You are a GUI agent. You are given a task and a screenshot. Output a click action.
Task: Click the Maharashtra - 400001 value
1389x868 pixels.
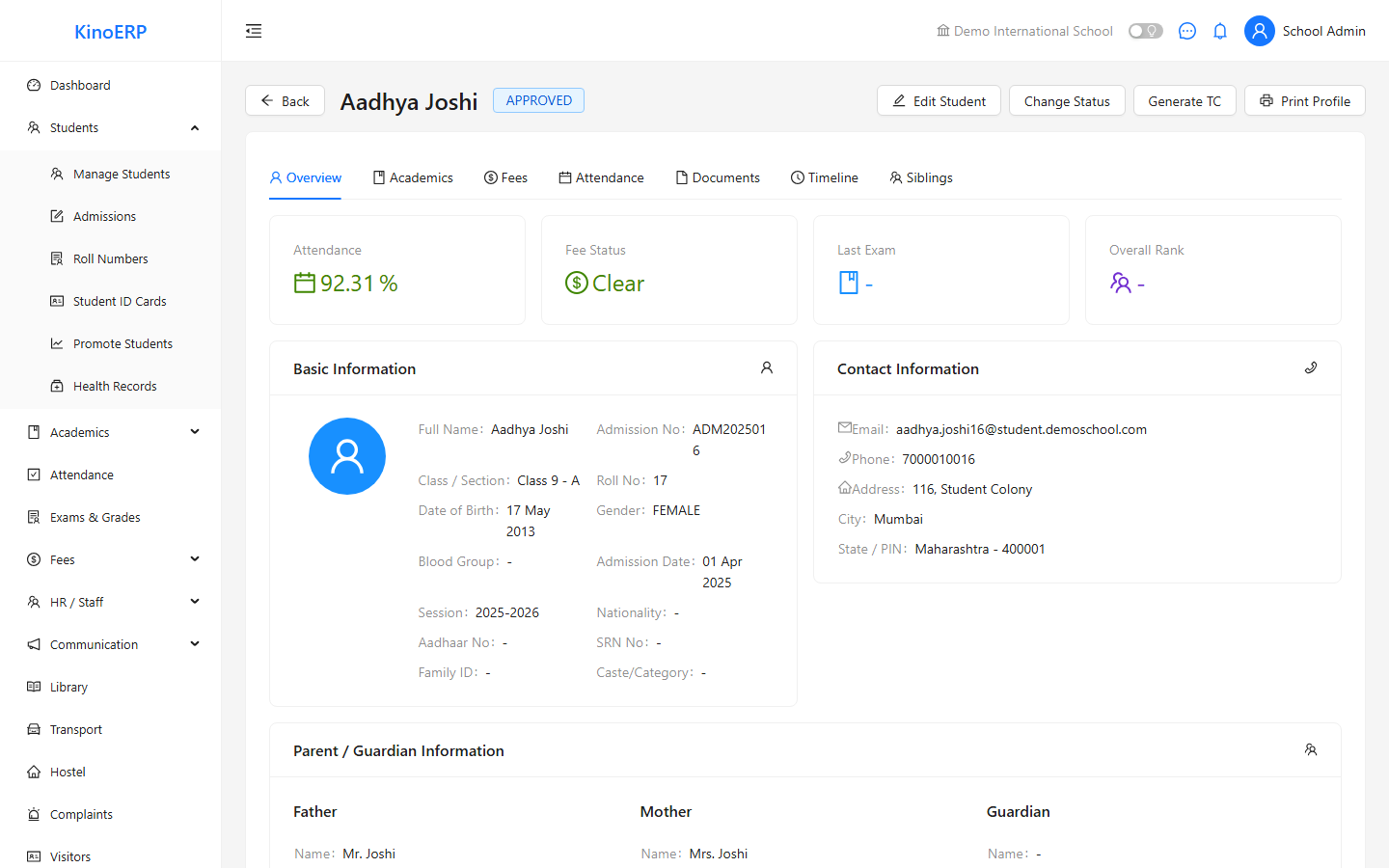pos(980,549)
